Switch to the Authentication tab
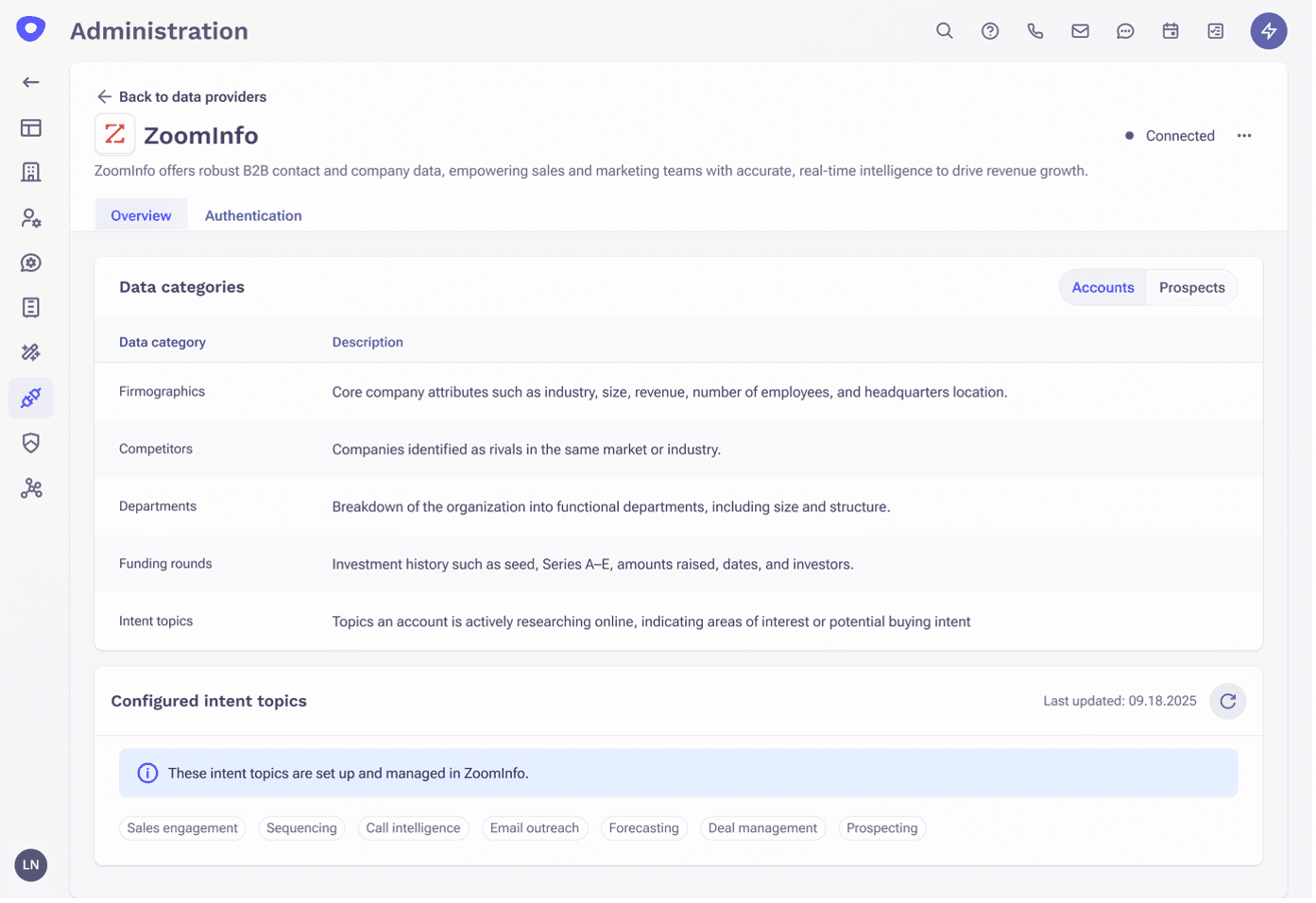 (252, 214)
